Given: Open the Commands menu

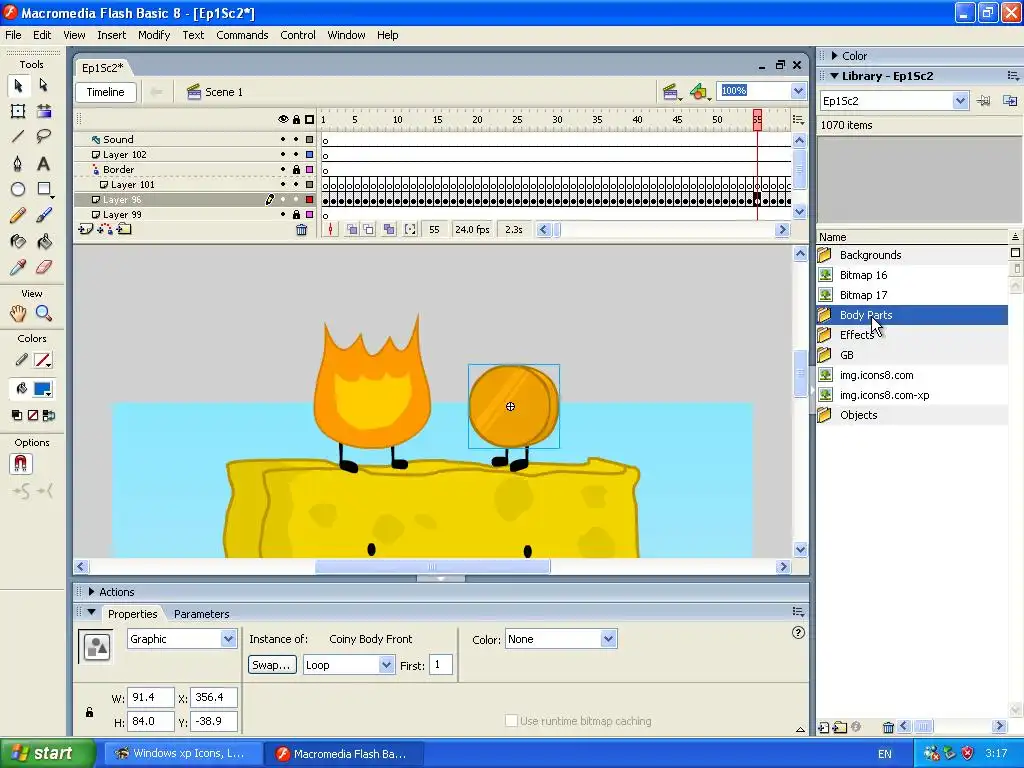Looking at the screenshot, I should [242, 35].
